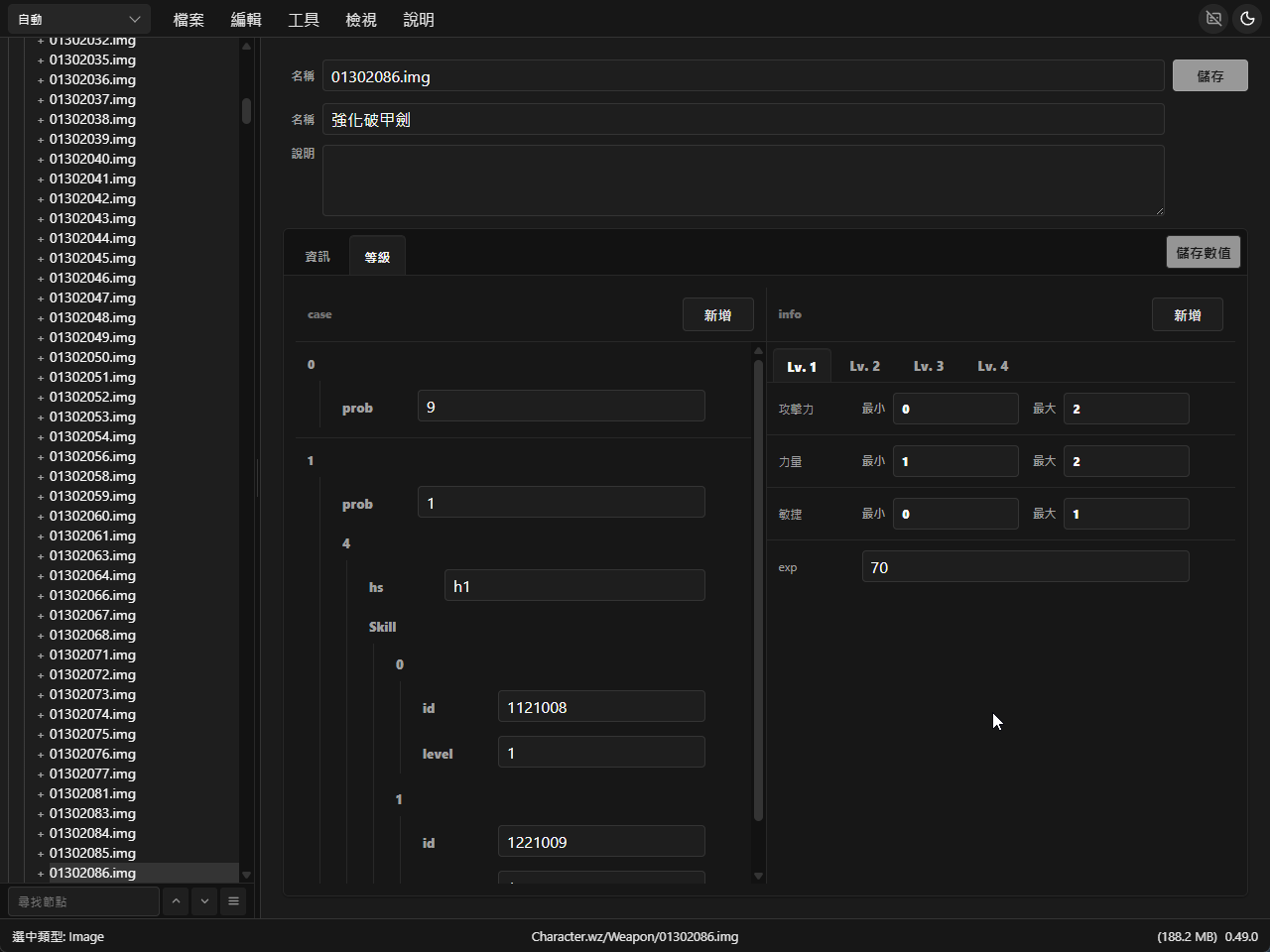Screen dimensions: 1270x952
Task: Edit skill id field 1121008
Action: click(601, 707)
